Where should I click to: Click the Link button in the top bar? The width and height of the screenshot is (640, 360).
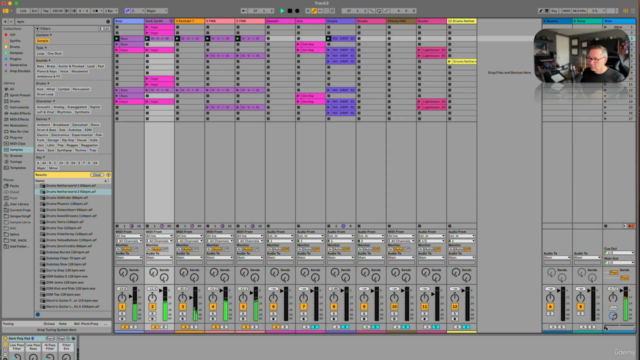click(23, 11)
